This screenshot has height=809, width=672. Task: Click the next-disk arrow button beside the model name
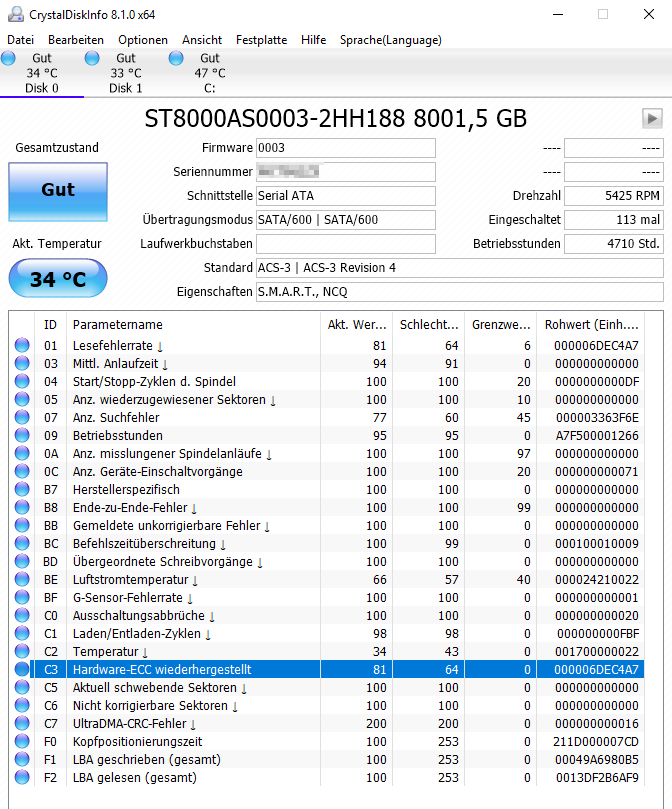[x=652, y=119]
